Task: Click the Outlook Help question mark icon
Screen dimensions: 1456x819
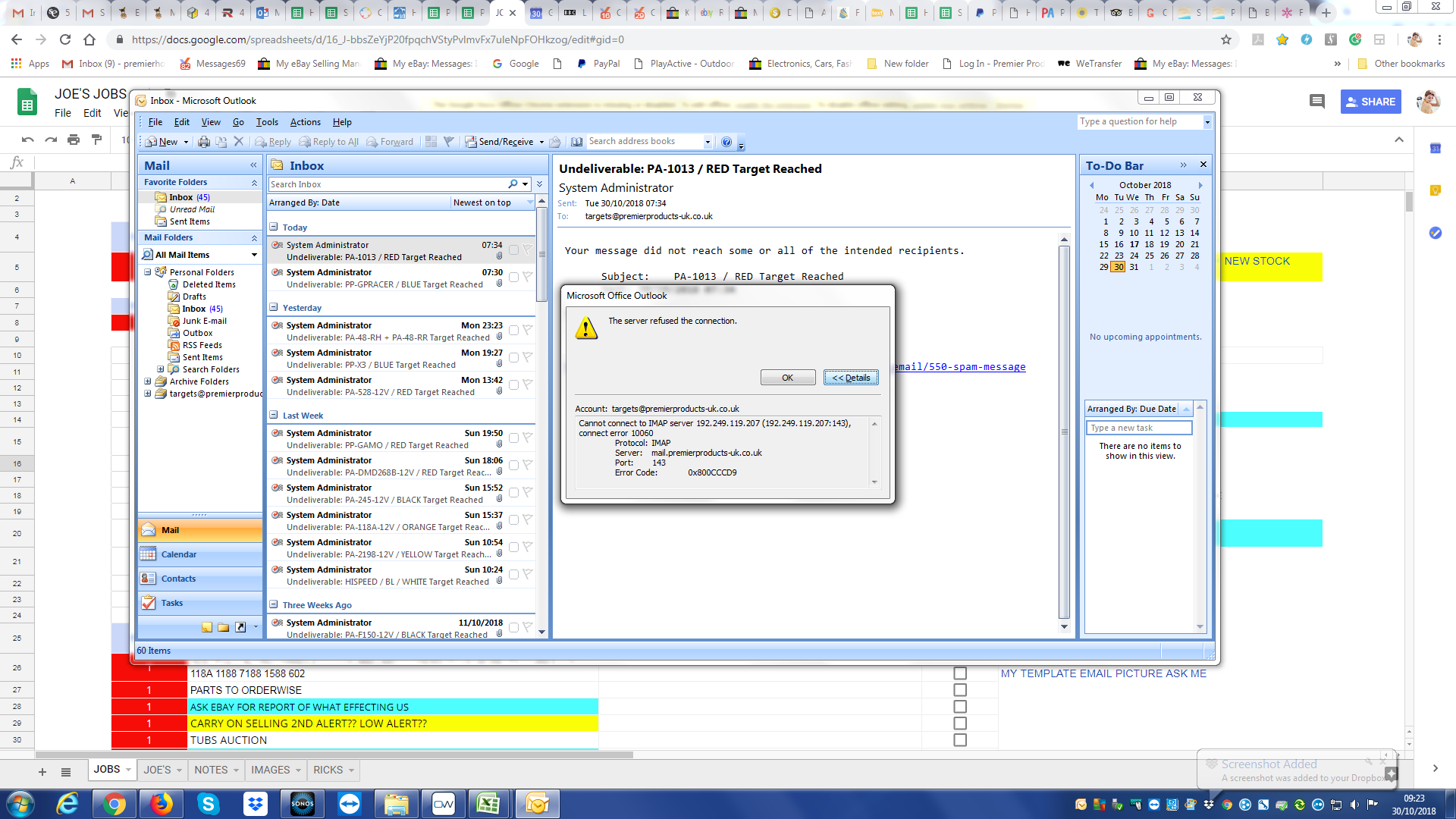Action: point(726,142)
